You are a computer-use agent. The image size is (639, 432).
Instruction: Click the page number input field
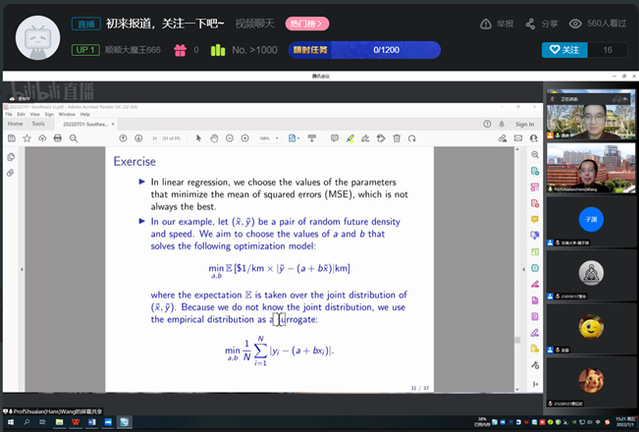[157, 138]
